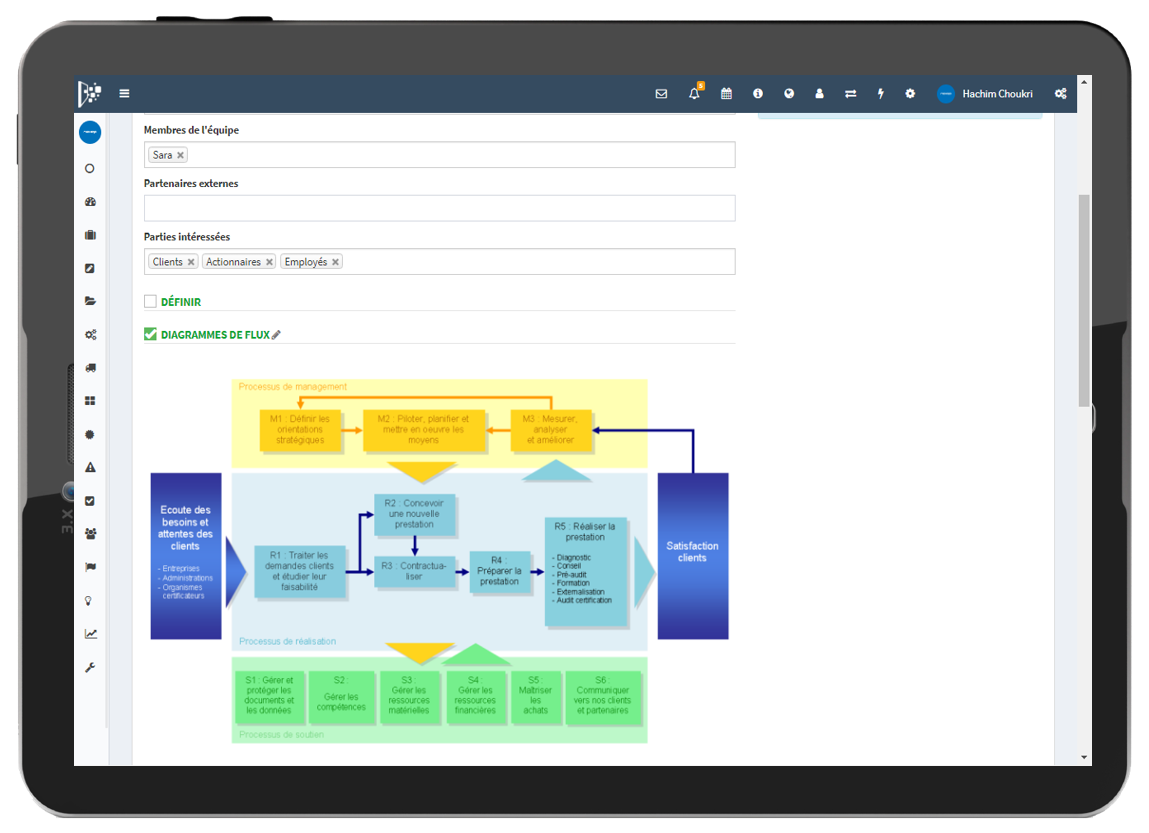Open the single gear settings icon
Viewport: 1149px width, 833px height.
(910, 94)
